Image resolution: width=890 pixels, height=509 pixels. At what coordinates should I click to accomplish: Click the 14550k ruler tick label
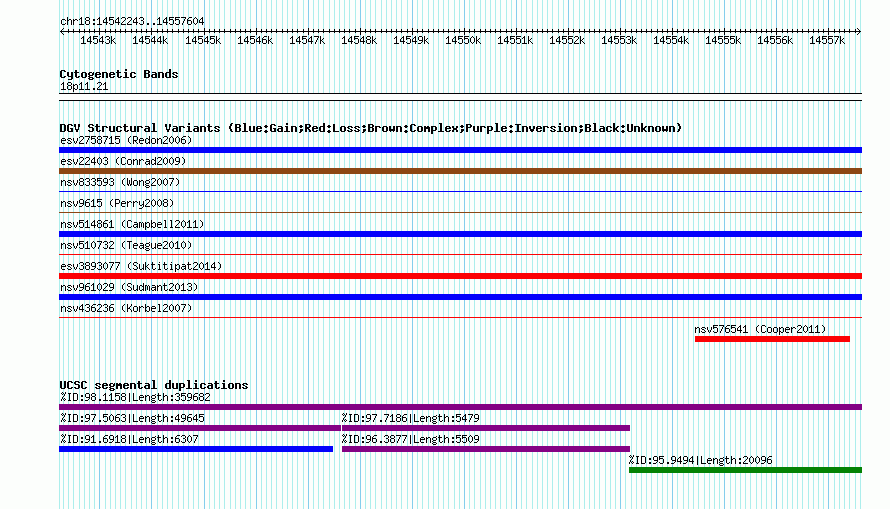[x=463, y=40]
